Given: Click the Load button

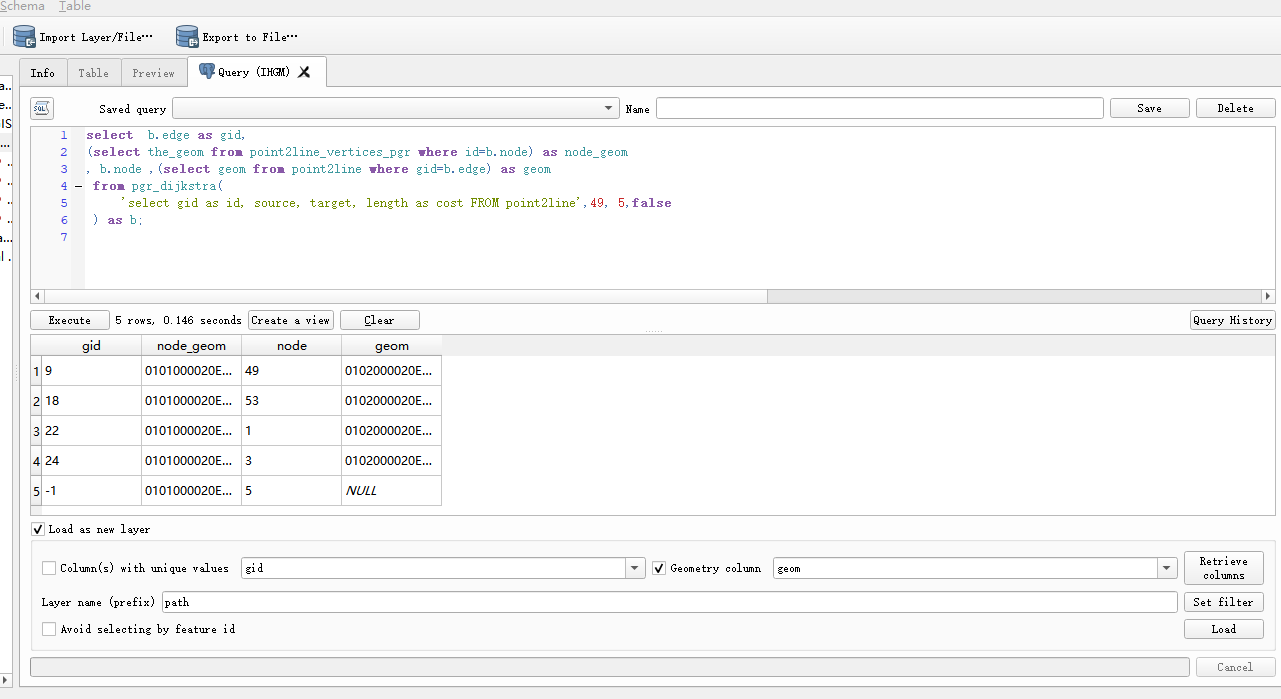Looking at the screenshot, I should (1224, 629).
